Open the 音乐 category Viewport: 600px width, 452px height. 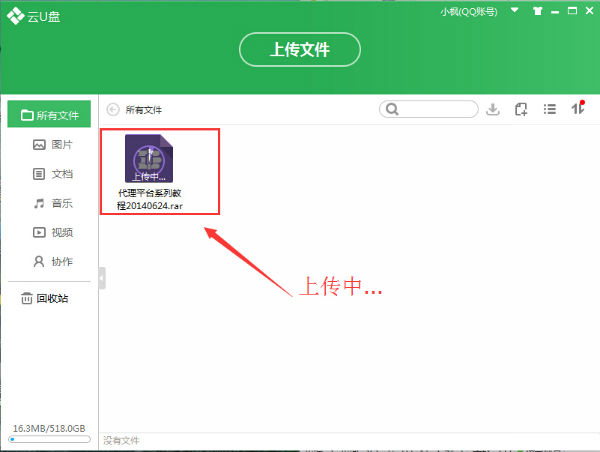click(x=53, y=203)
